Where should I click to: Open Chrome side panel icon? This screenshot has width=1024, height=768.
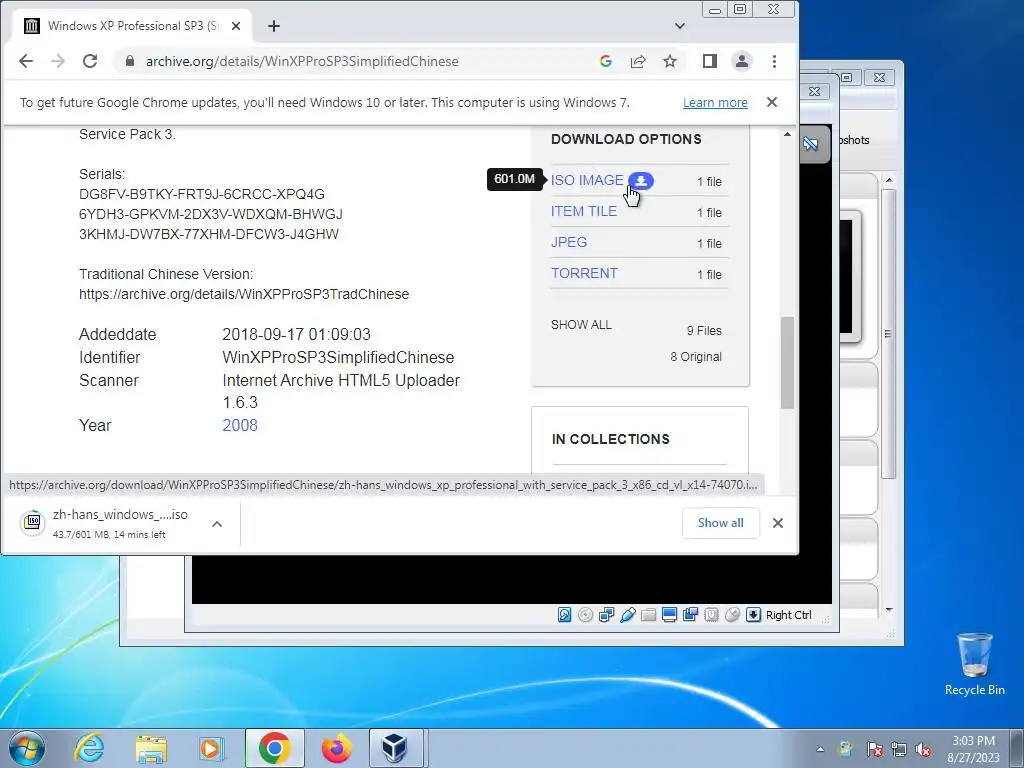pos(710,61)
